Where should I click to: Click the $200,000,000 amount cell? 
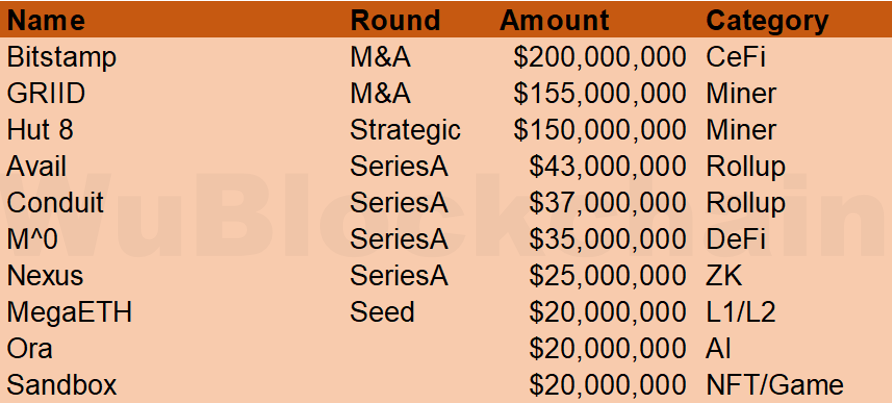[x=600, y=58]
